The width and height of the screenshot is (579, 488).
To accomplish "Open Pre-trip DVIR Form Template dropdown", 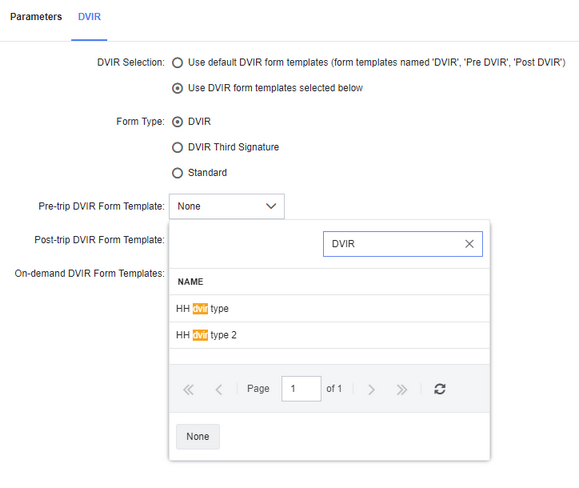I will pyautogui.click(x=227, y=206).
